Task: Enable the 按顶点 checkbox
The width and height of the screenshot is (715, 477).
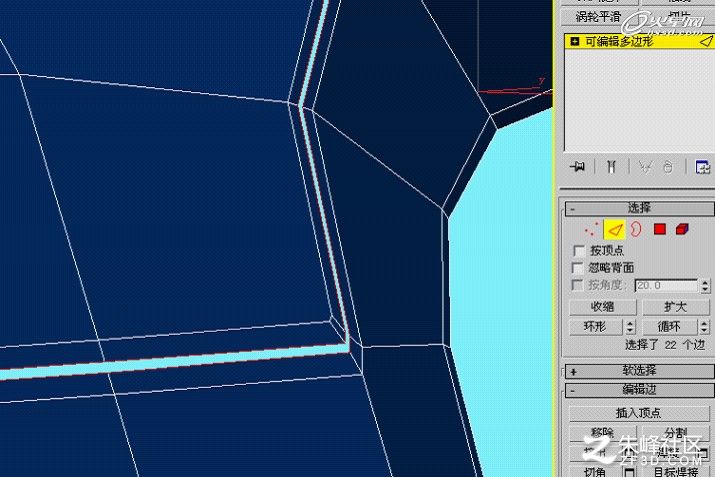Action: coord(579,250)
